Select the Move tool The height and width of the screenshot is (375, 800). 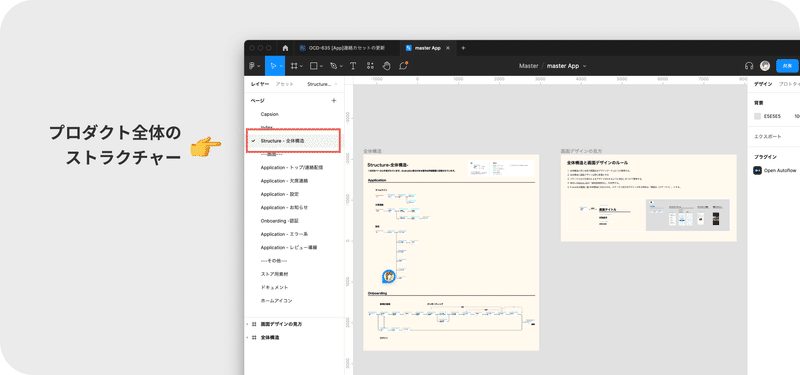(273, 66)
